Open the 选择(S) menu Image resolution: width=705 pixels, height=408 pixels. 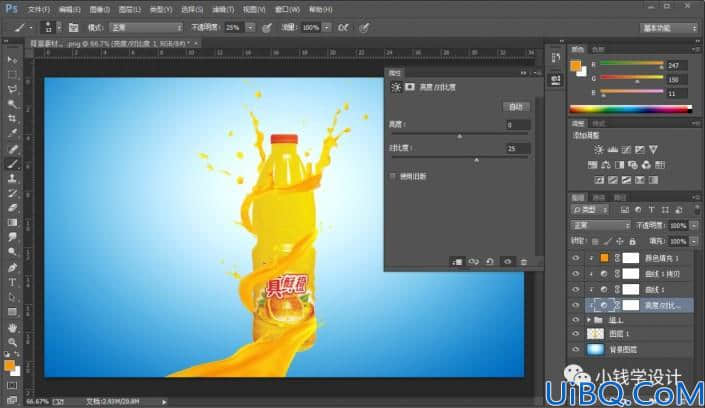pos(192,9)
